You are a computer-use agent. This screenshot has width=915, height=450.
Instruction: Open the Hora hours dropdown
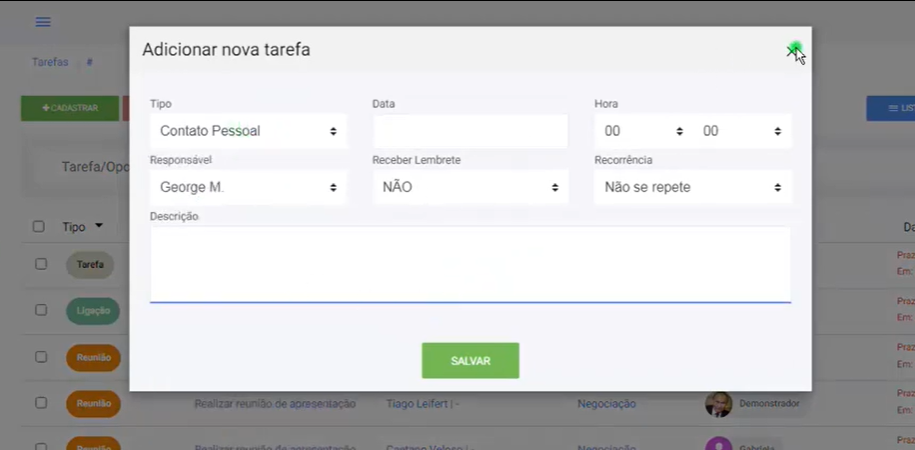coord(643,131)
